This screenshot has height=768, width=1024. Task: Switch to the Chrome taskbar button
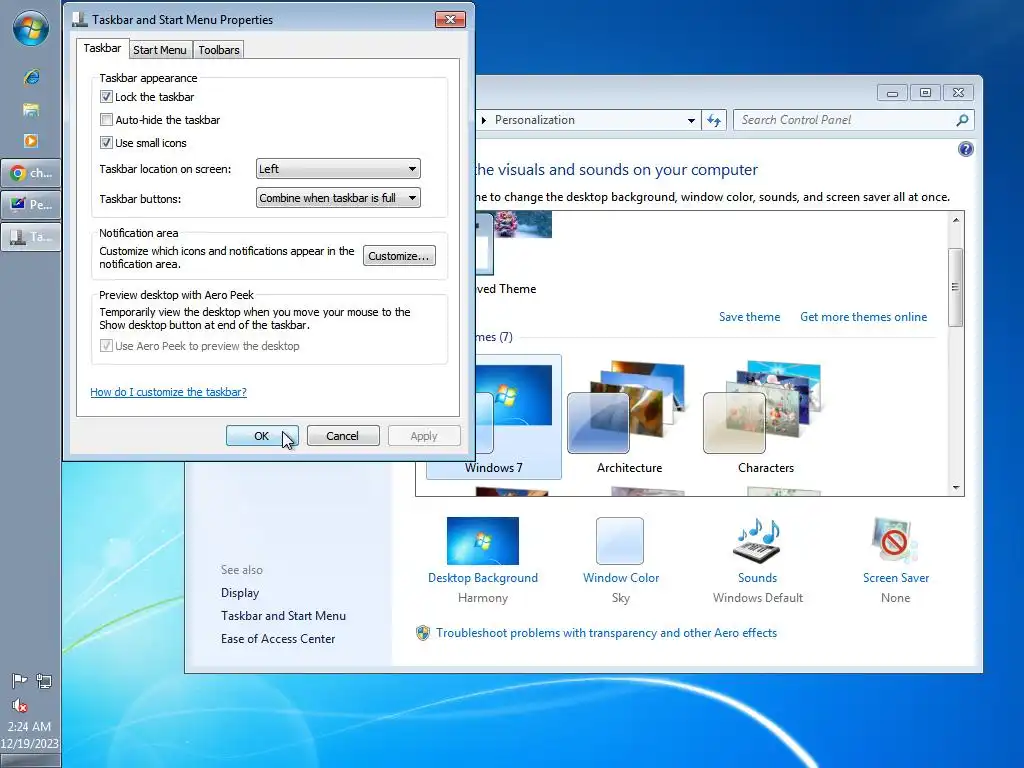(x=31, y=173)
